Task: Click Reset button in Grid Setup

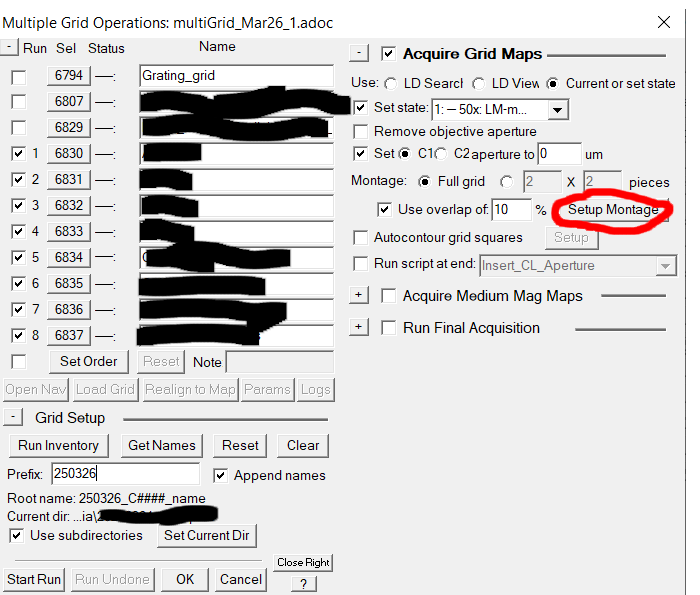Action: click(x=240, y=445)
